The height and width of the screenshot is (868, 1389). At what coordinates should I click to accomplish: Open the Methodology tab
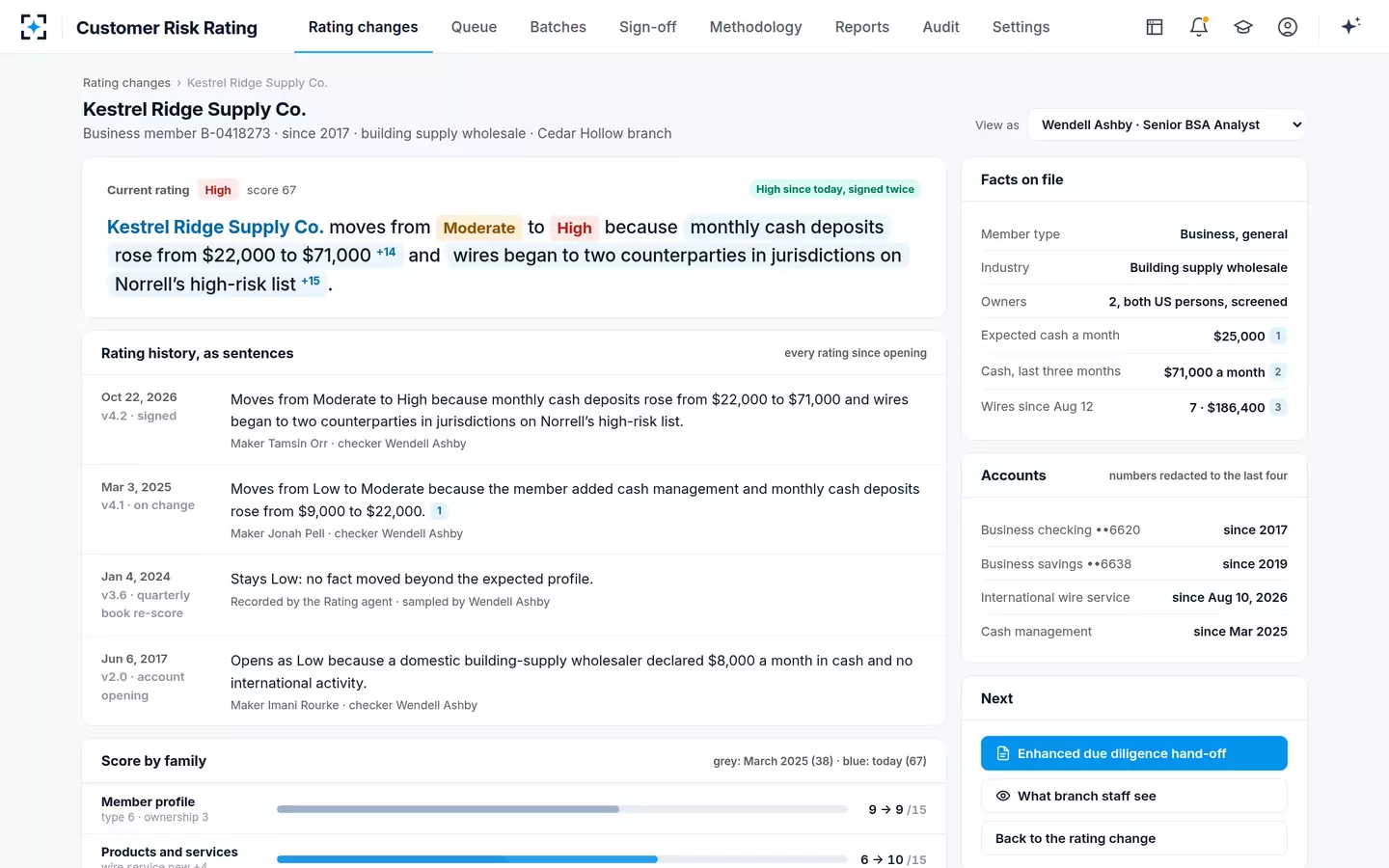[x=755, y=27]
